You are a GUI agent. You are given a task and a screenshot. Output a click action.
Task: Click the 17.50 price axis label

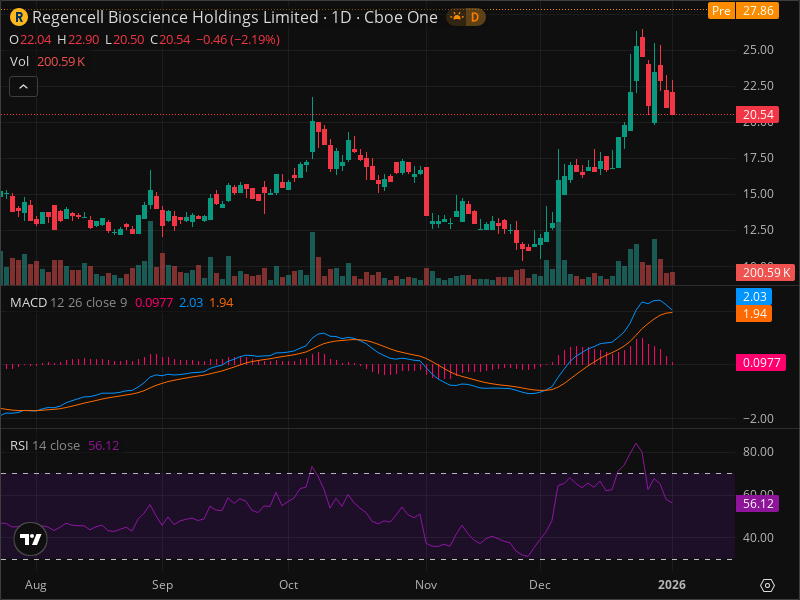tap(758, 158)
